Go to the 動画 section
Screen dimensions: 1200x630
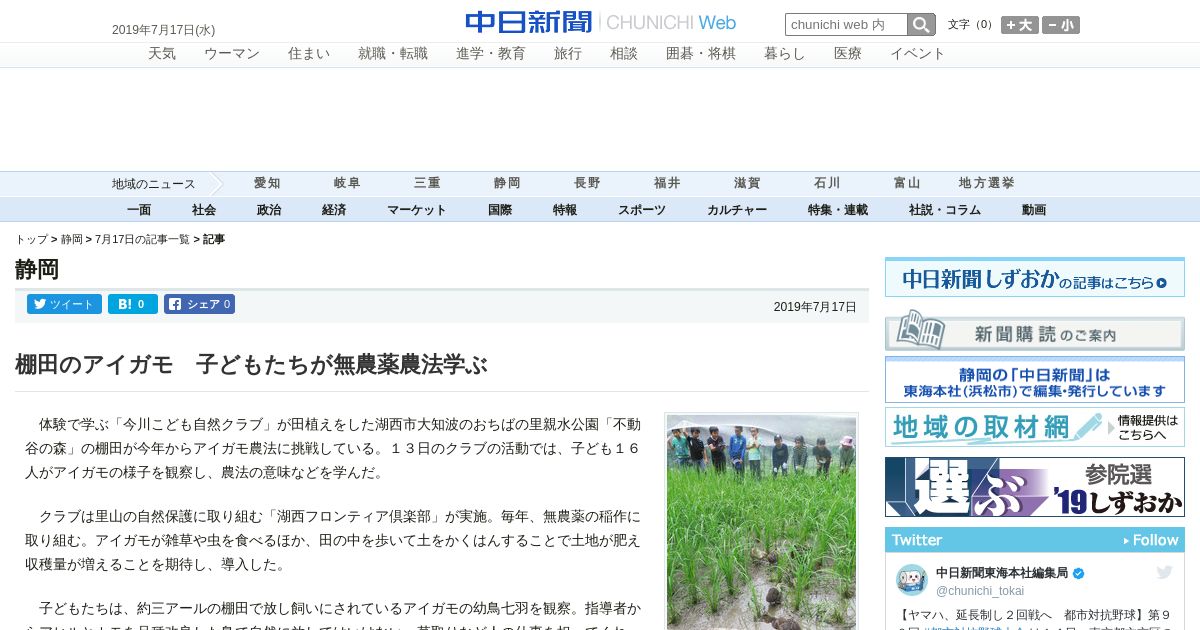(x=1034, y=210)
